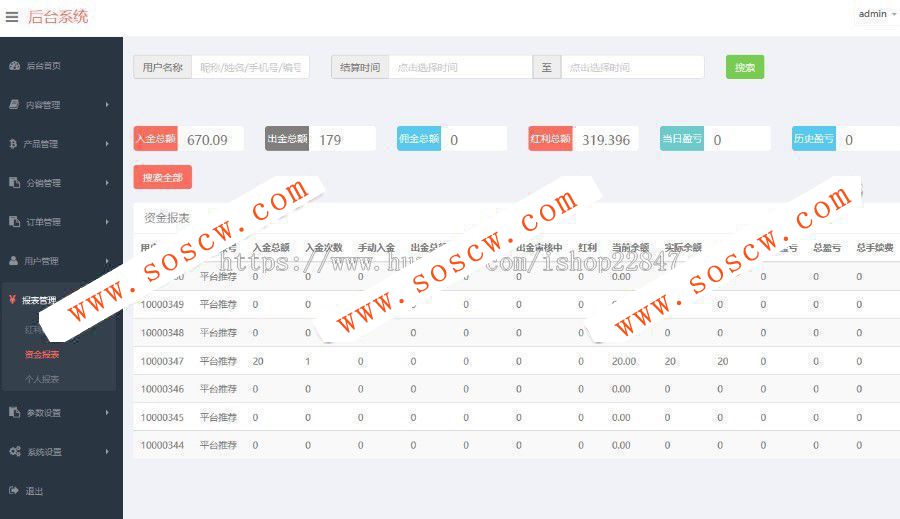Viewport: 900px width, 519px height.
Task: Click the 出金总额 gray label
Action: (x=287, y=139)
